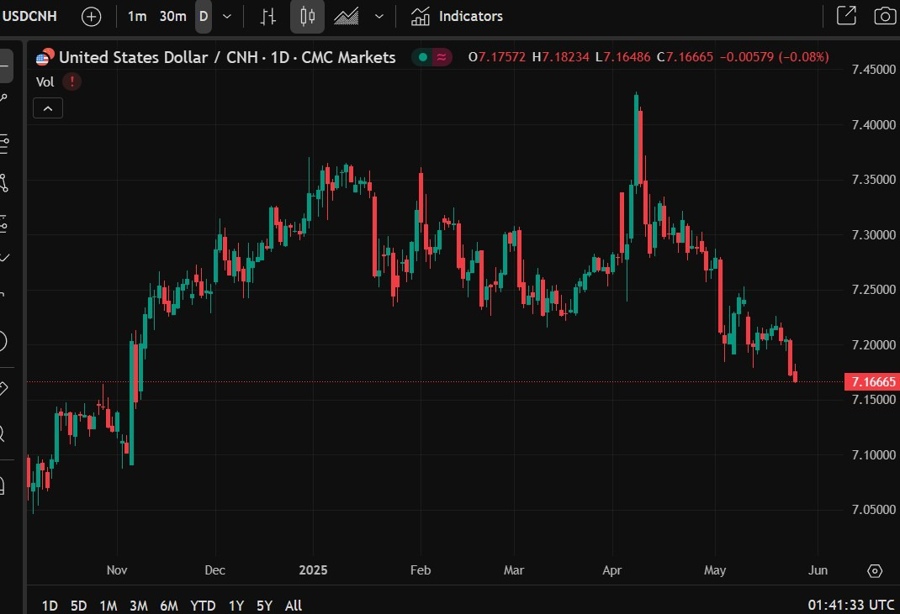Image resolution: width=900 pixels, height=614 pixels.
Task: Set date range to 1Y
Action: coord(236,605)
